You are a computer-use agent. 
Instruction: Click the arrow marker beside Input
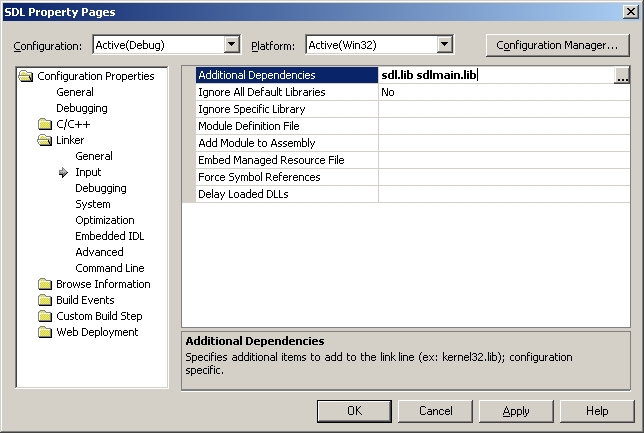[x=63, y=173]
